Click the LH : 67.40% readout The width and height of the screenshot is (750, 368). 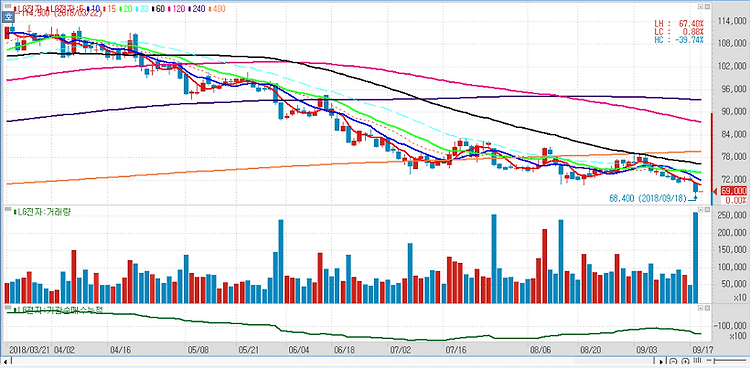(679, 23)
